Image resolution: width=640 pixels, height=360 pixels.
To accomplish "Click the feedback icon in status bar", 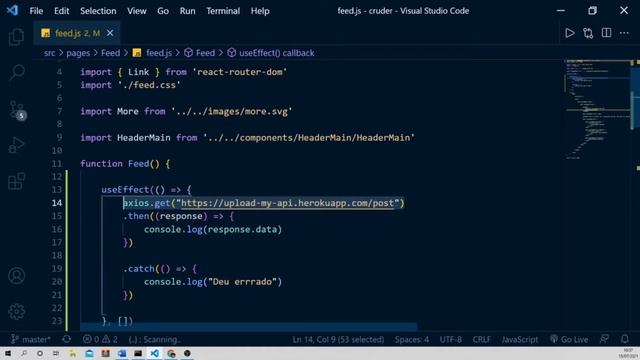I will pyautogui.click(x=604, y=340).
